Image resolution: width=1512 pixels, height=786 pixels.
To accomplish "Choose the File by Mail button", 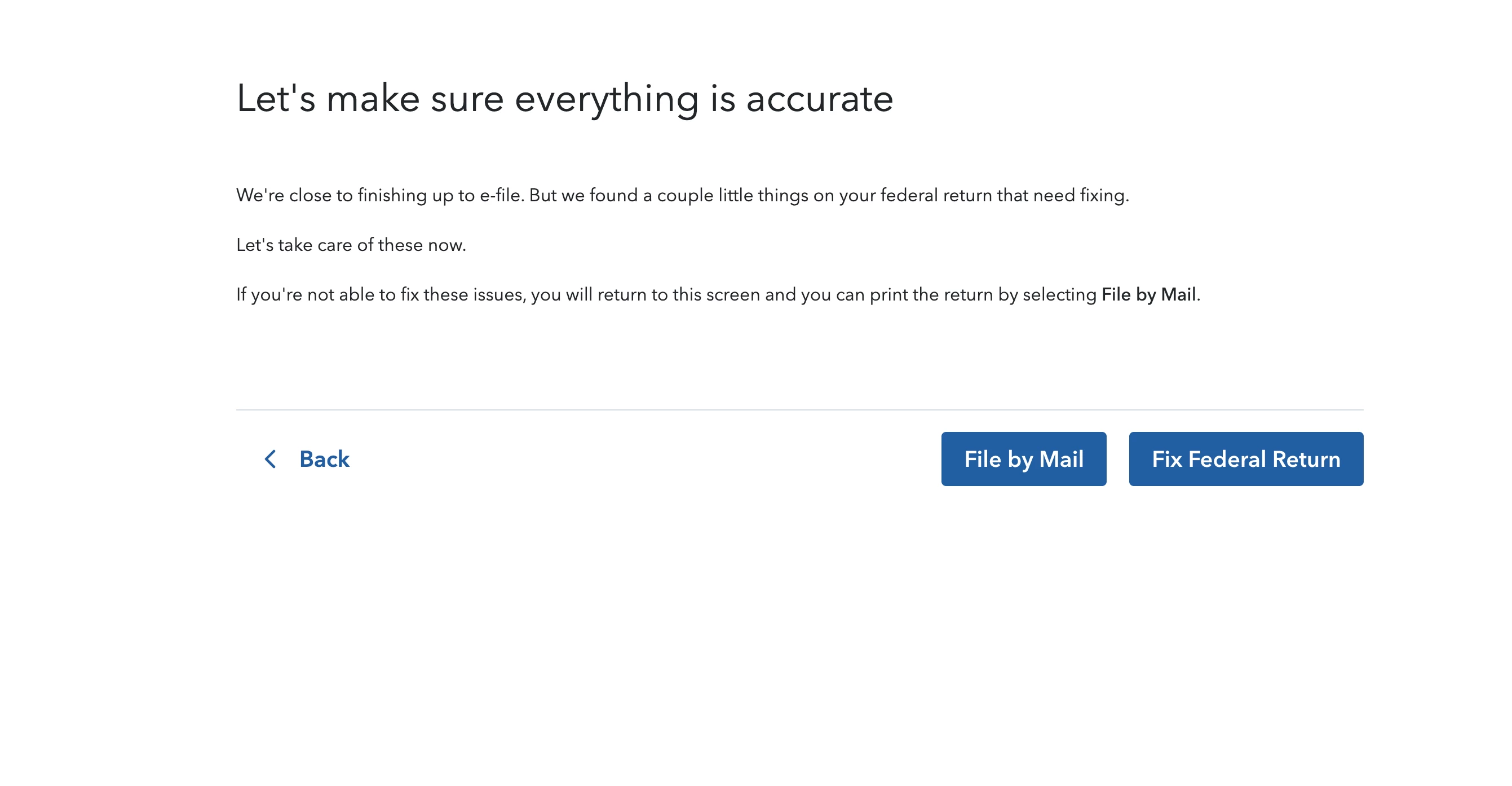I will 1024,459.
